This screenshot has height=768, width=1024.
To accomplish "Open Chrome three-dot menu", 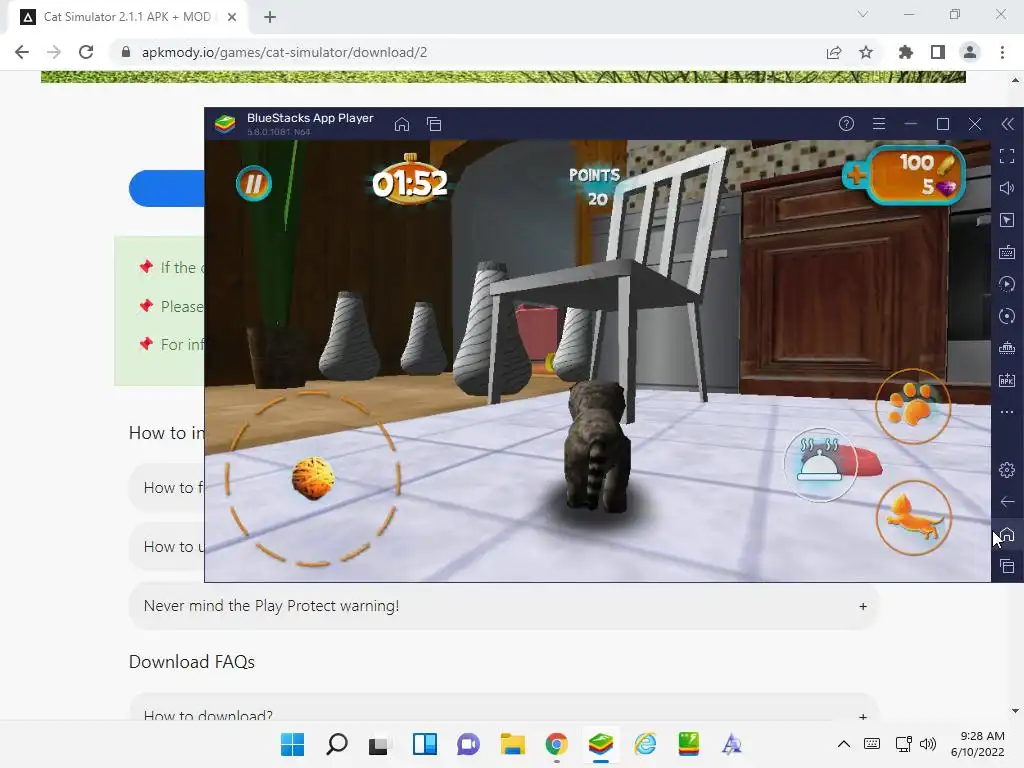I will click(x=1002, y=52).
